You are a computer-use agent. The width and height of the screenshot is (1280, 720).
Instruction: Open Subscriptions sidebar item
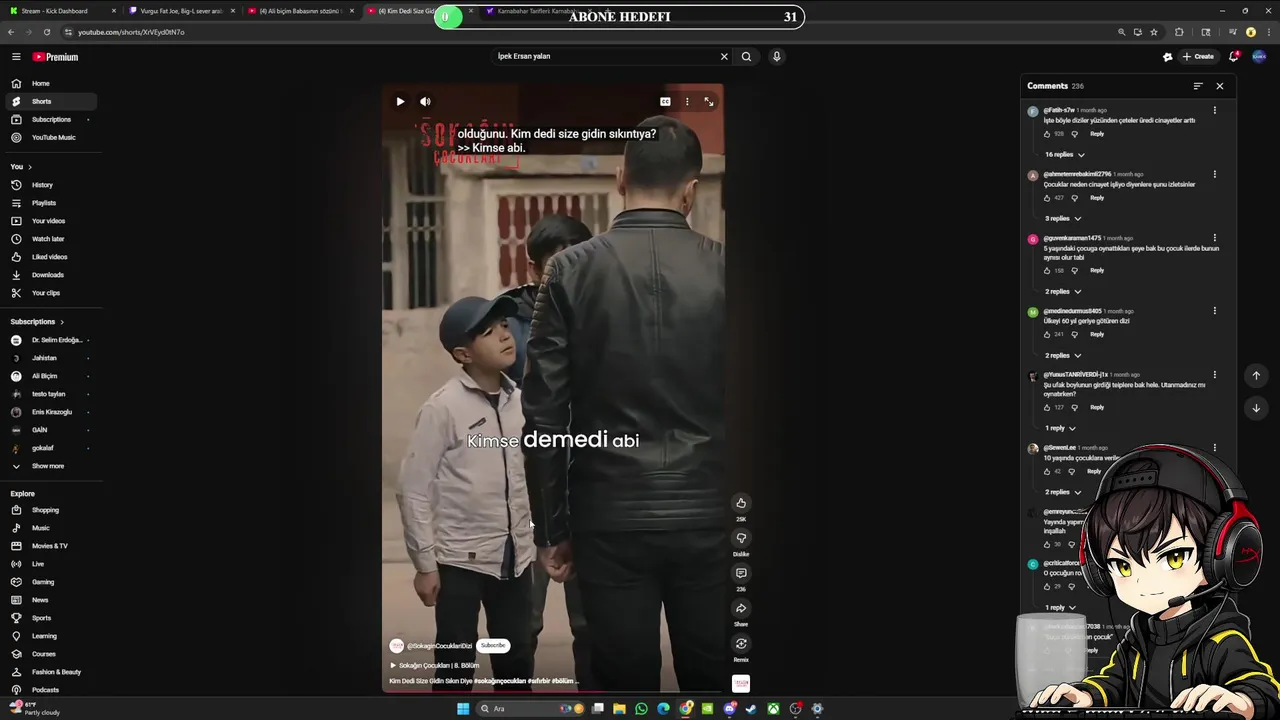point(50,119)
